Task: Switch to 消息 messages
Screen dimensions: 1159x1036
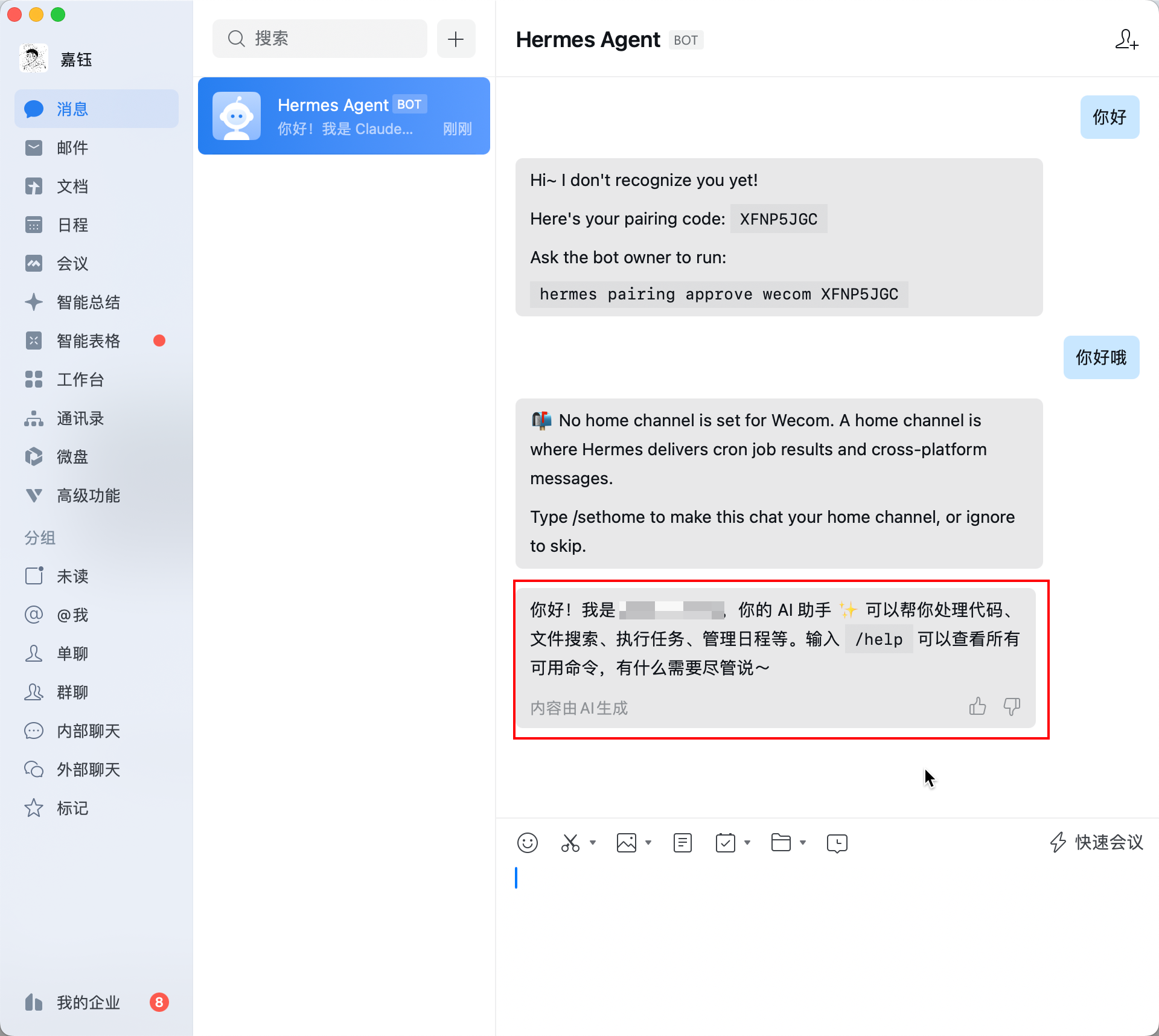Action: click(71, 109)
